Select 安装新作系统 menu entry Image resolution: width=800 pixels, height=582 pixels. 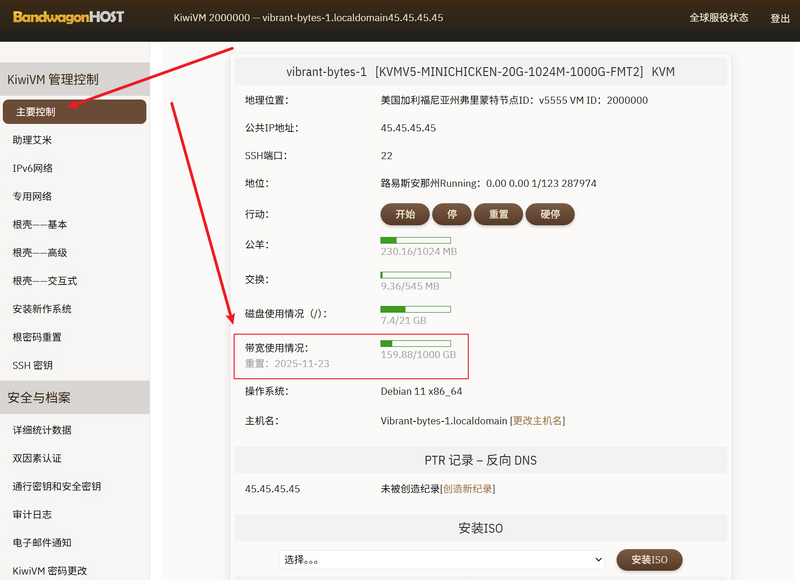point(42,309)
